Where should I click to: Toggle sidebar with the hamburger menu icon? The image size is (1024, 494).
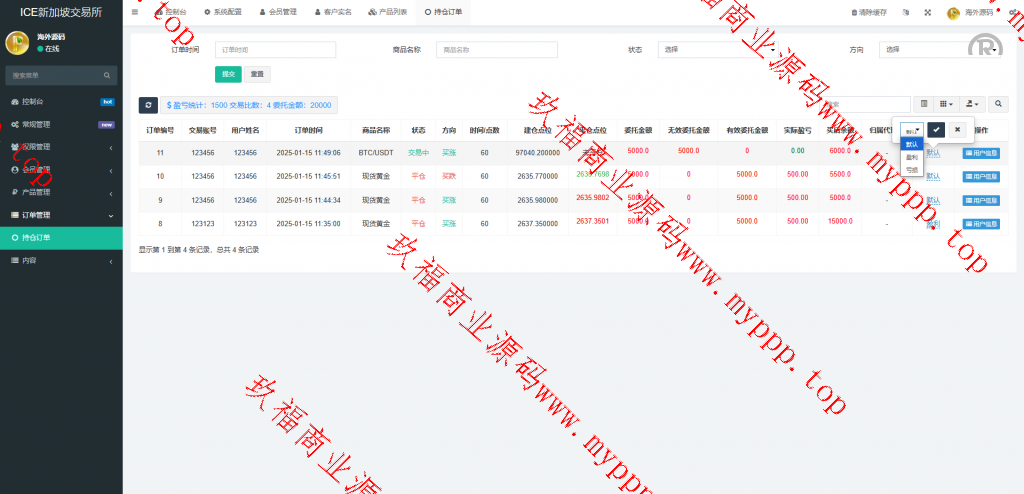click(135, 12)
